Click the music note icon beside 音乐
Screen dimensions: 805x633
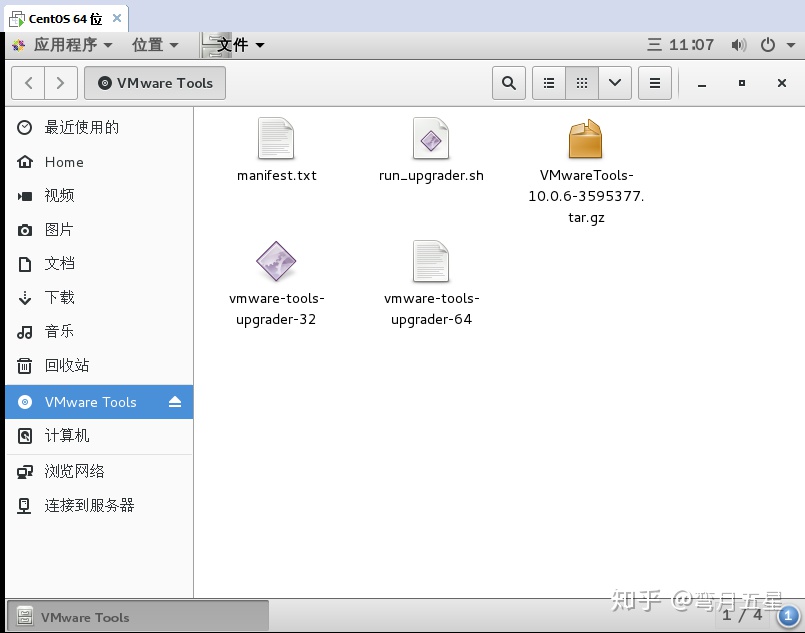pos(25,332)
